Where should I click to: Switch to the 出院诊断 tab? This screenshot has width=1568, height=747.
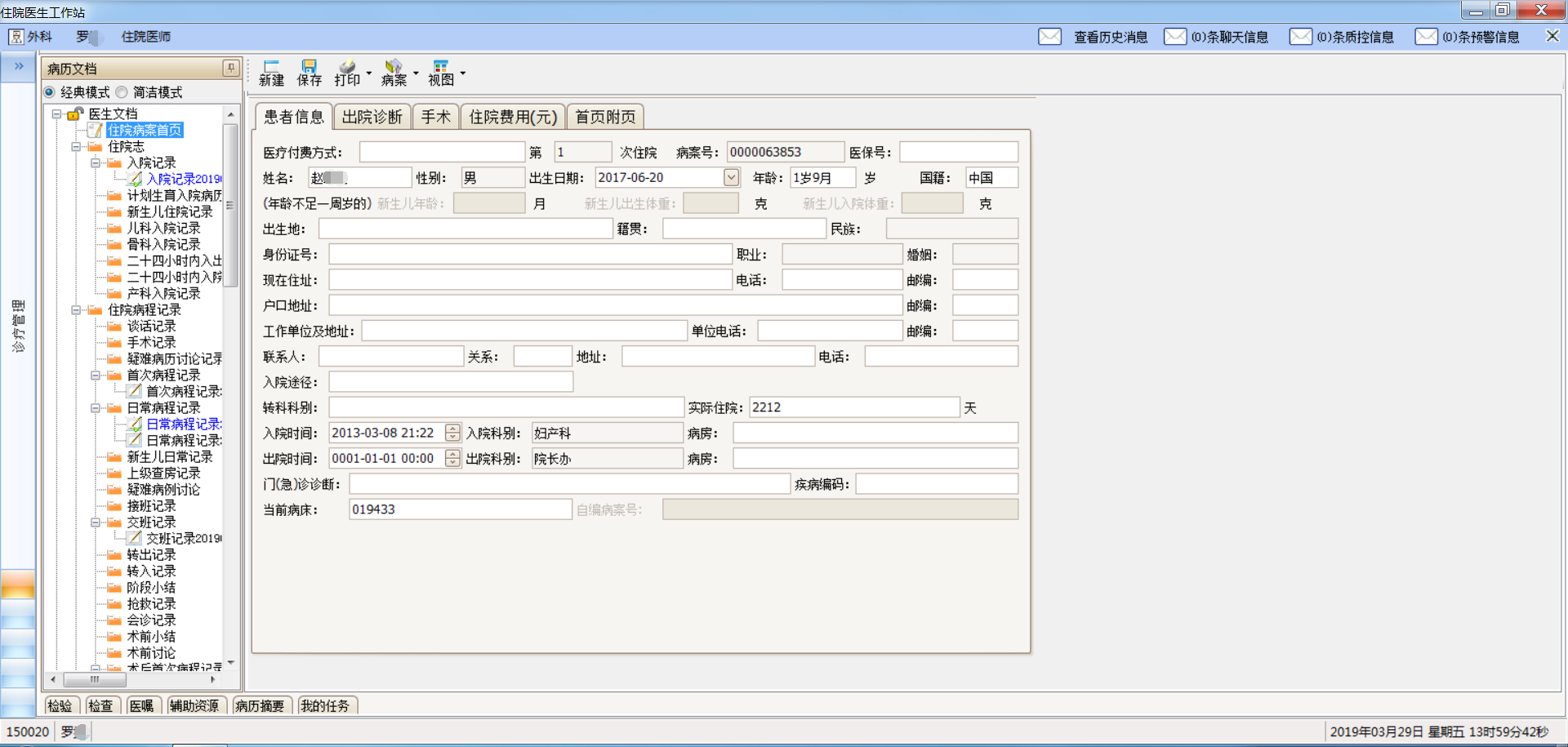pos(372,117)
